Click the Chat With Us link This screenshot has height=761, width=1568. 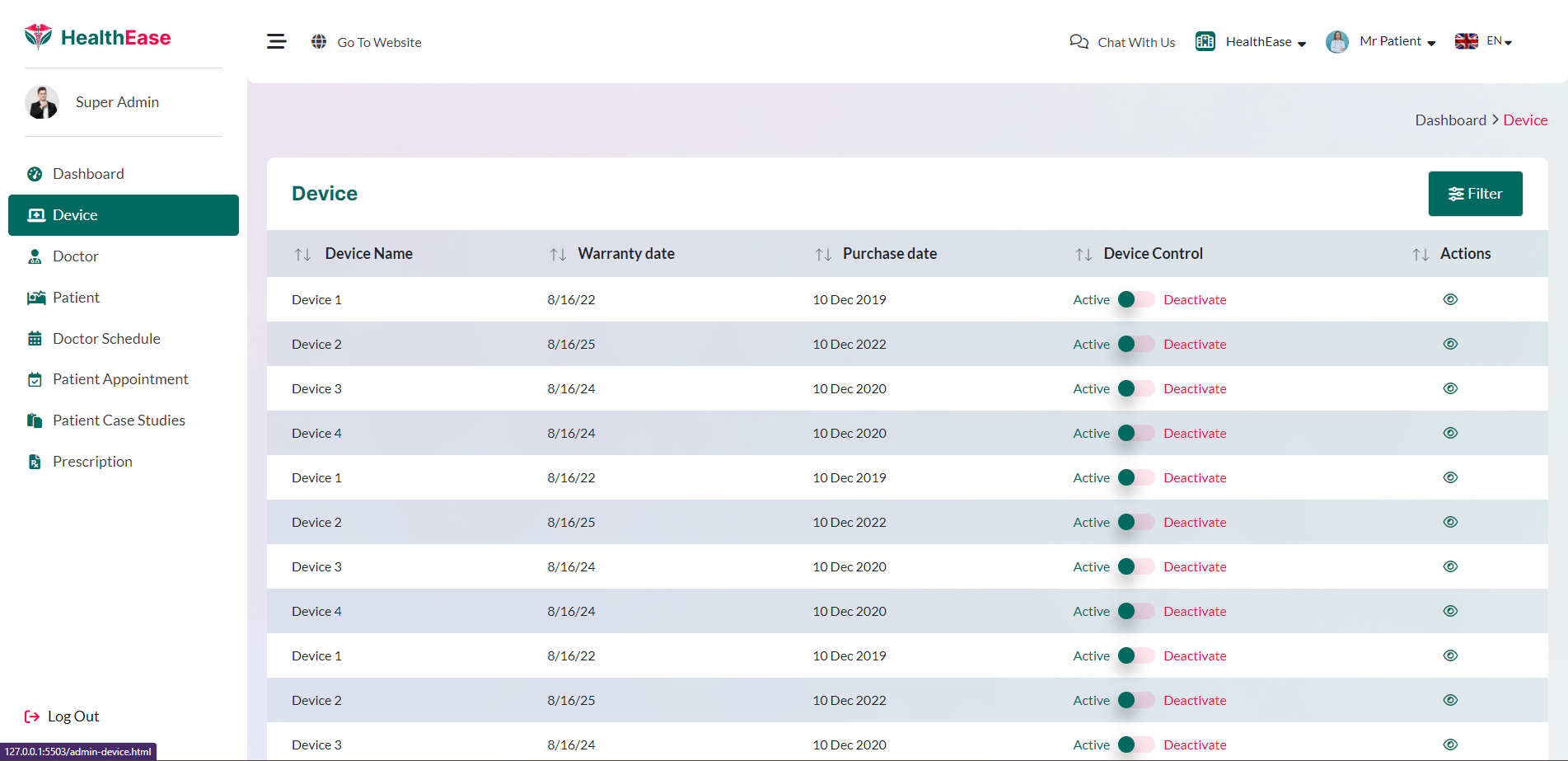click(1136, 42)
